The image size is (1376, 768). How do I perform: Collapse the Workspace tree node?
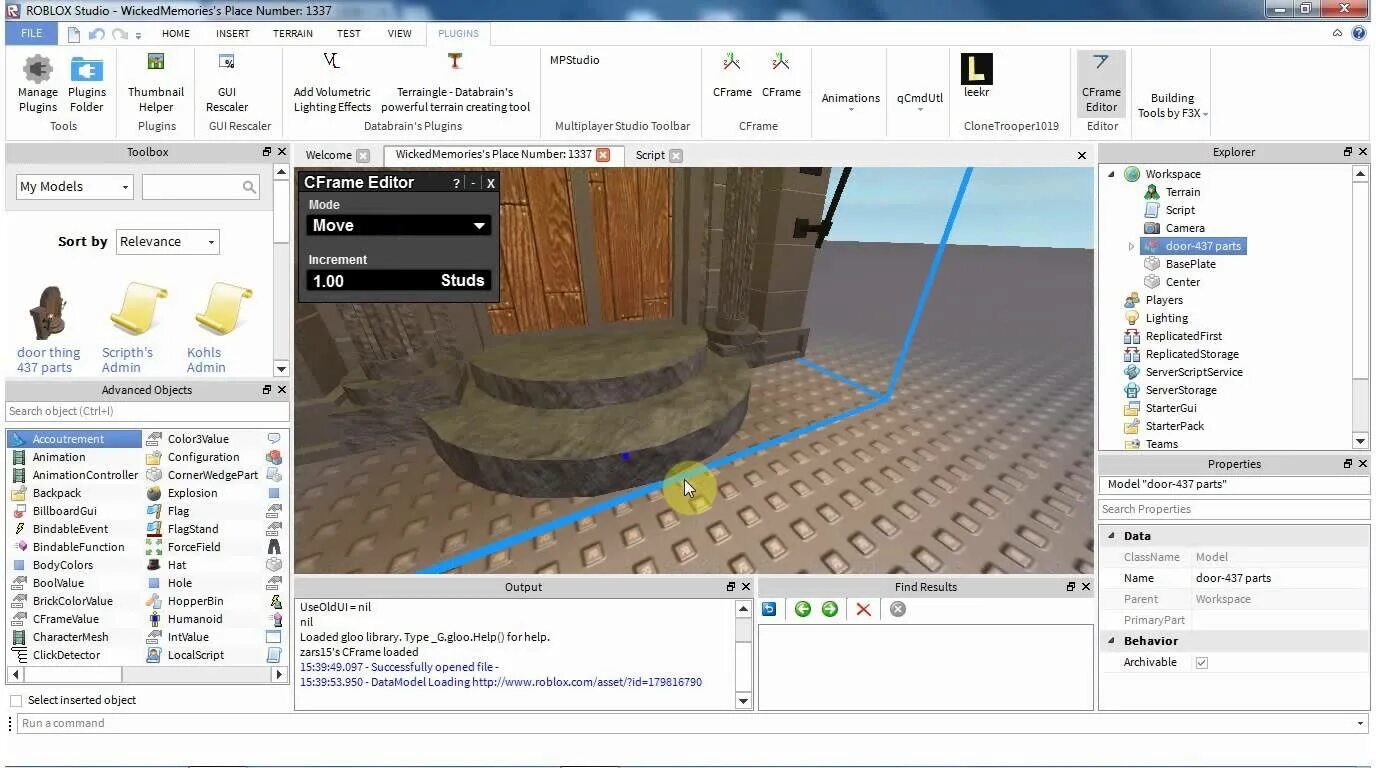(x=1111, y=174)
